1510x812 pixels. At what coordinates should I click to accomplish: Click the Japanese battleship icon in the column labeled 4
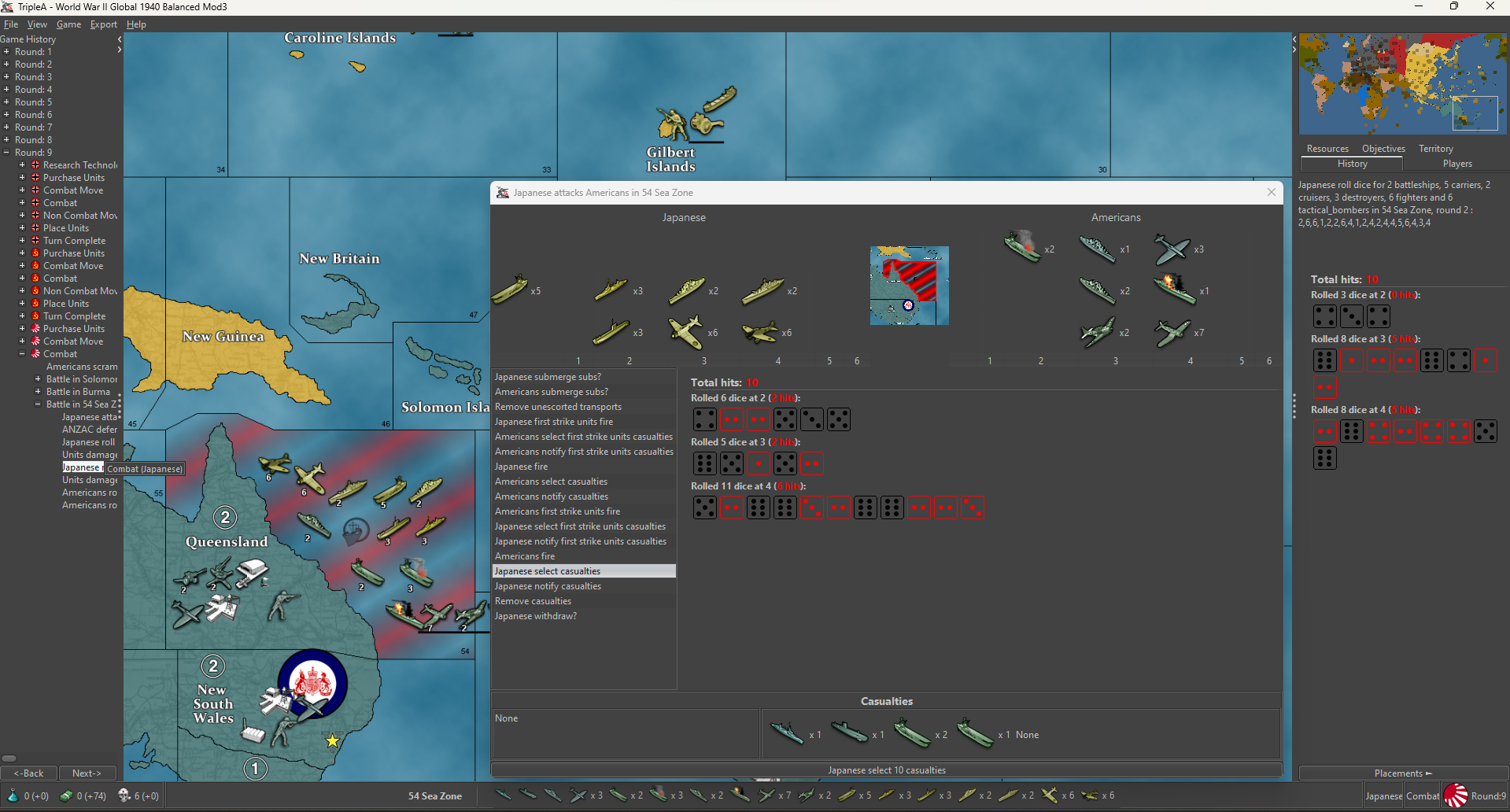point(763,290)
